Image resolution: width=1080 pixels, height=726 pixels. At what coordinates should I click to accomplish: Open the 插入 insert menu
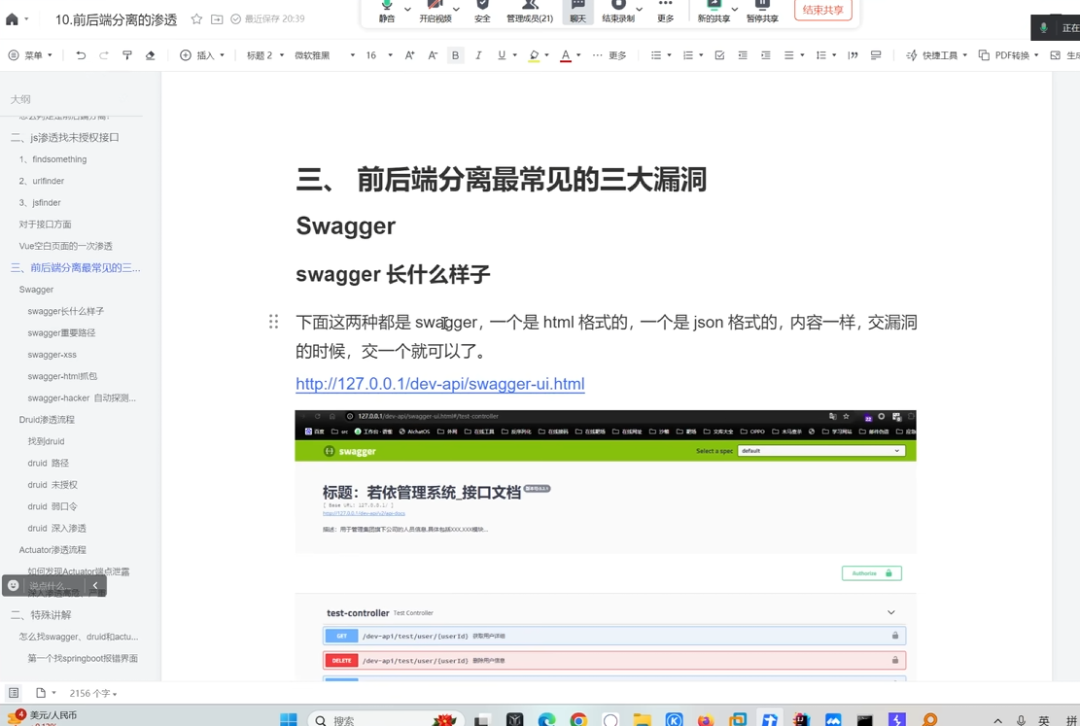pyautogui.click(x=202, y=55)
